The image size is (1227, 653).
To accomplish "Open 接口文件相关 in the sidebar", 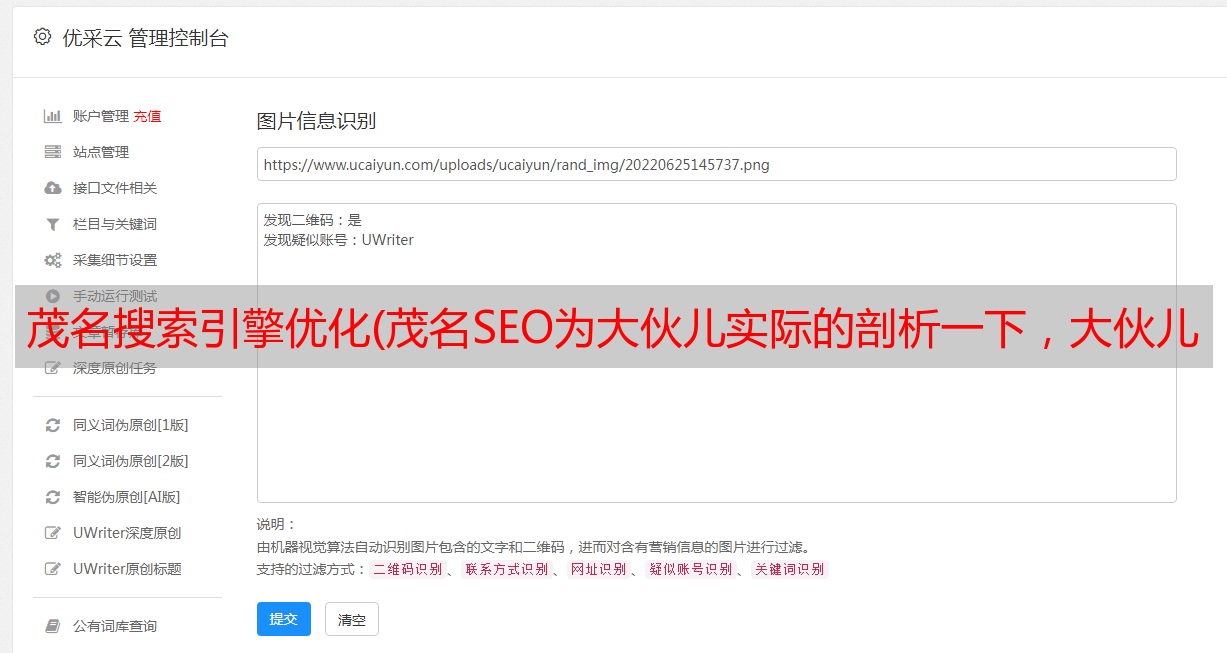I will 115,188.
